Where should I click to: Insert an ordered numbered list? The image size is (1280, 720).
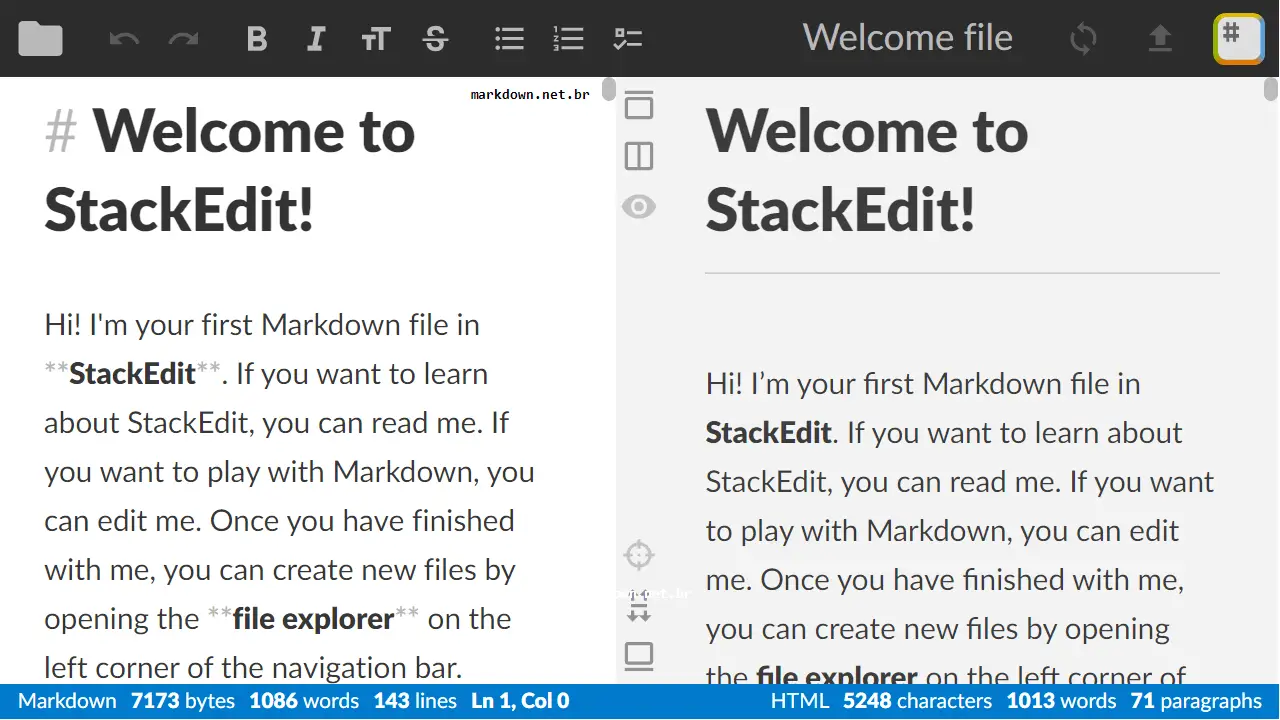[568, 39]
